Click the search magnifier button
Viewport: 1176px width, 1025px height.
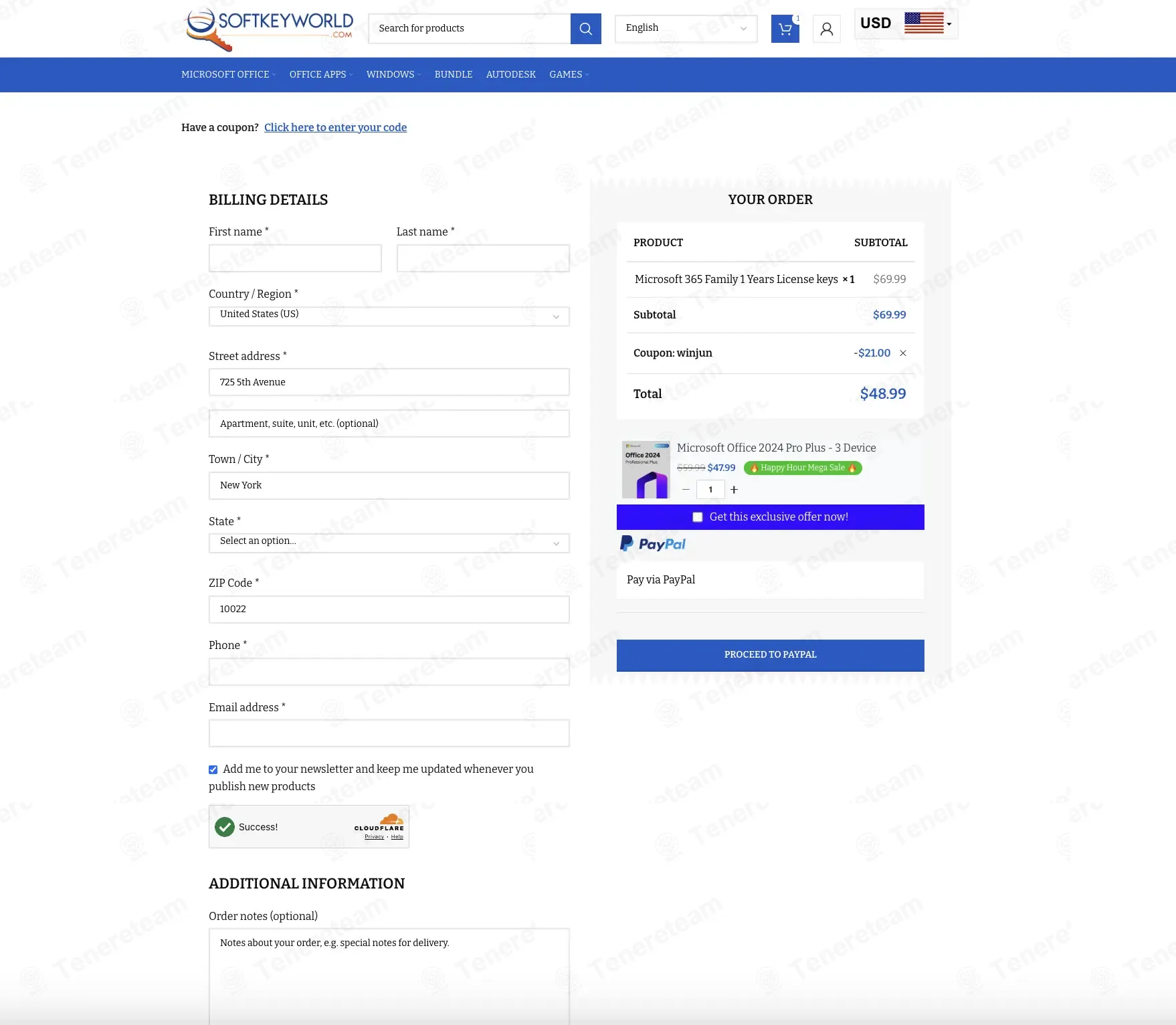click(x=585, y=29)
